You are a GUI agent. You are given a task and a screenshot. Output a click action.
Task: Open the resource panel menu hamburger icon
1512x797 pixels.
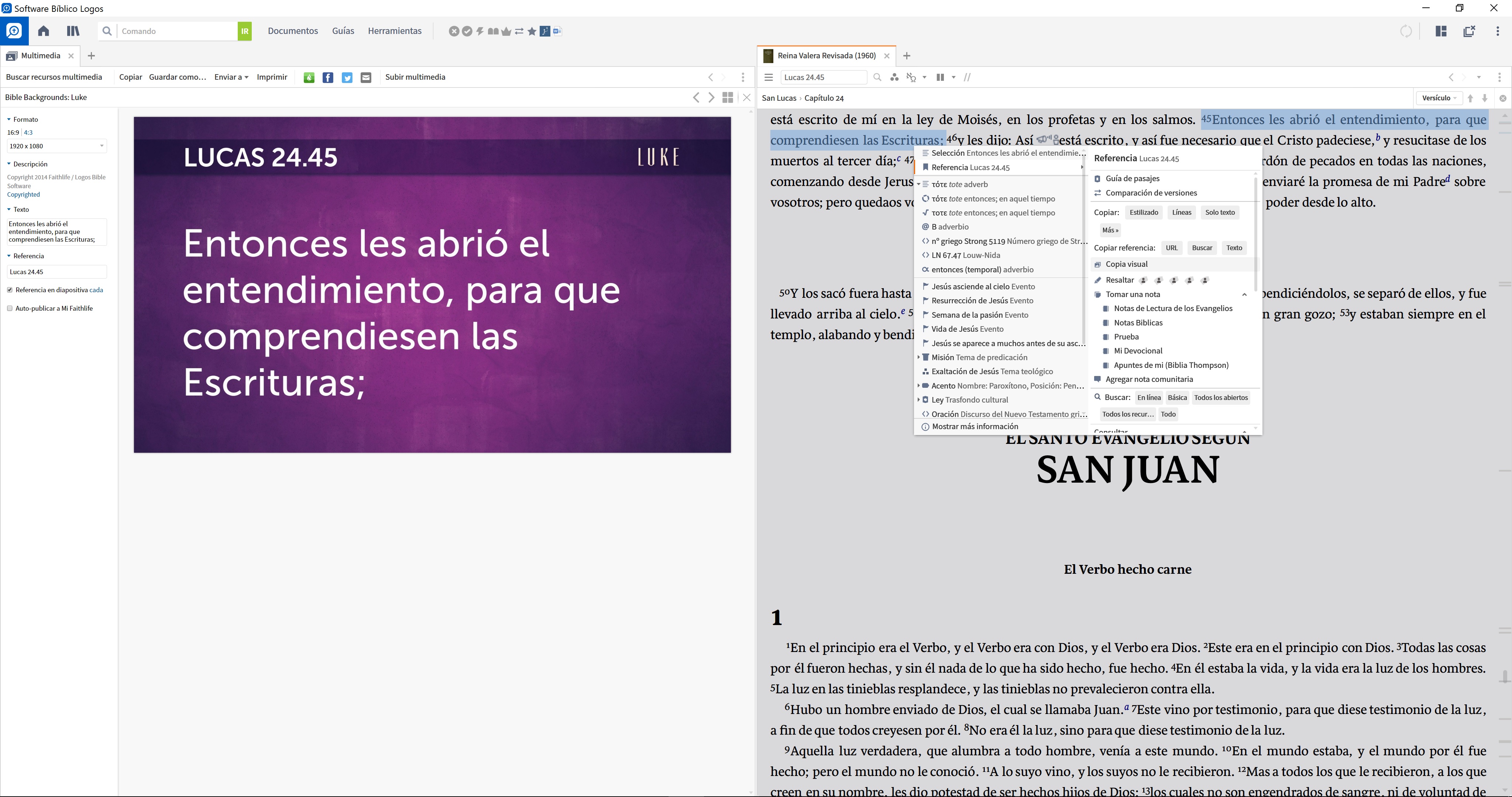(768, 77)
